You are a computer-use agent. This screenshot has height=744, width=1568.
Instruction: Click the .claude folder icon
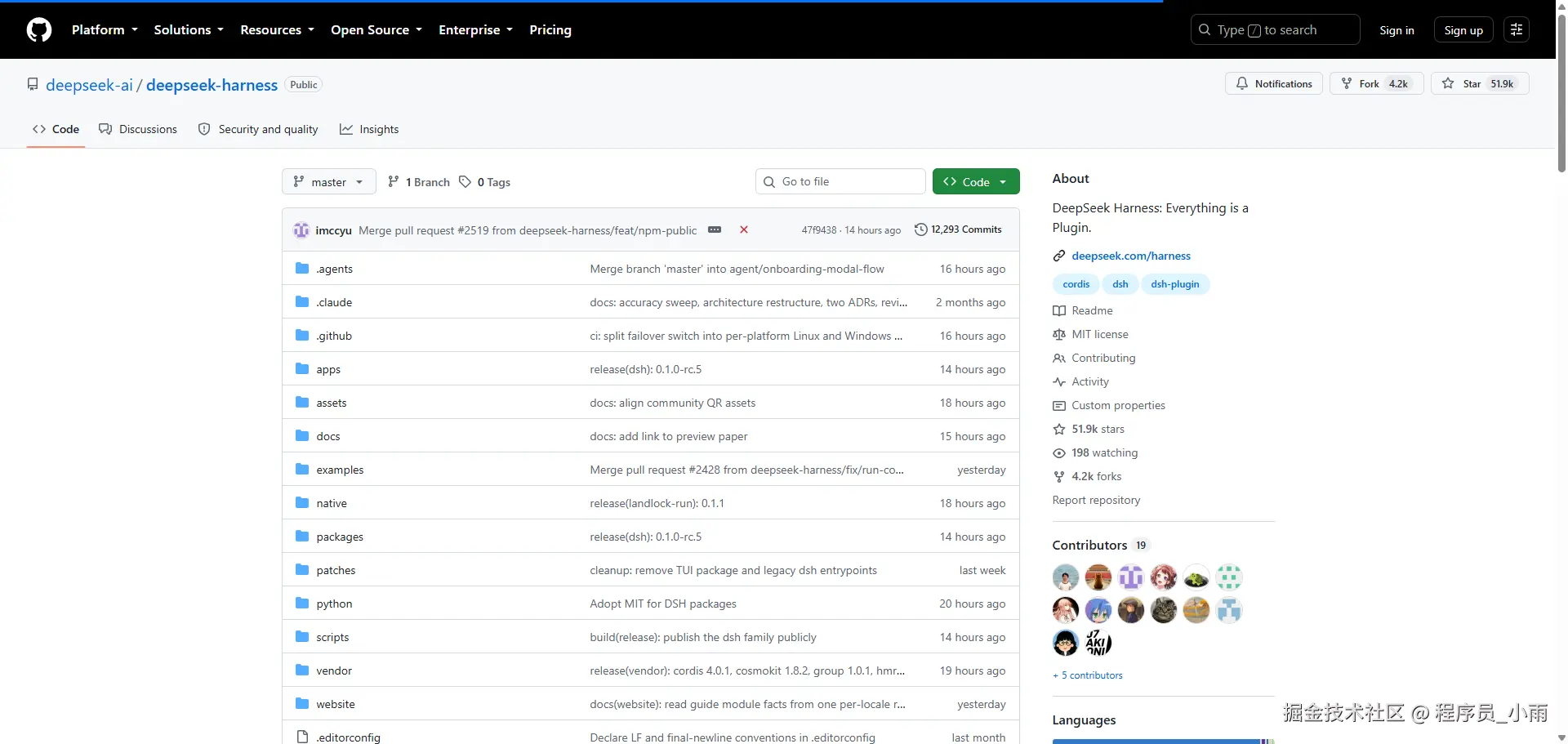coord(302,302)
